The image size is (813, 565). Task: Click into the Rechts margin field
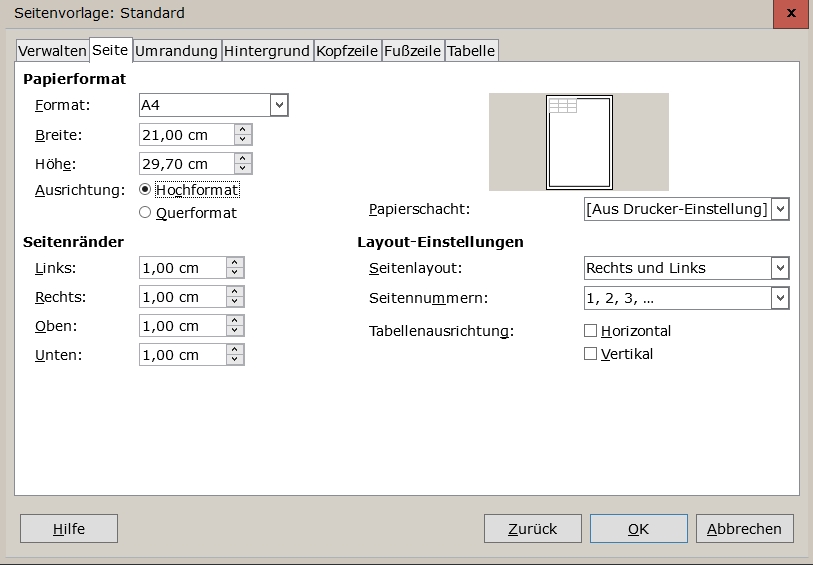point(183,297)
